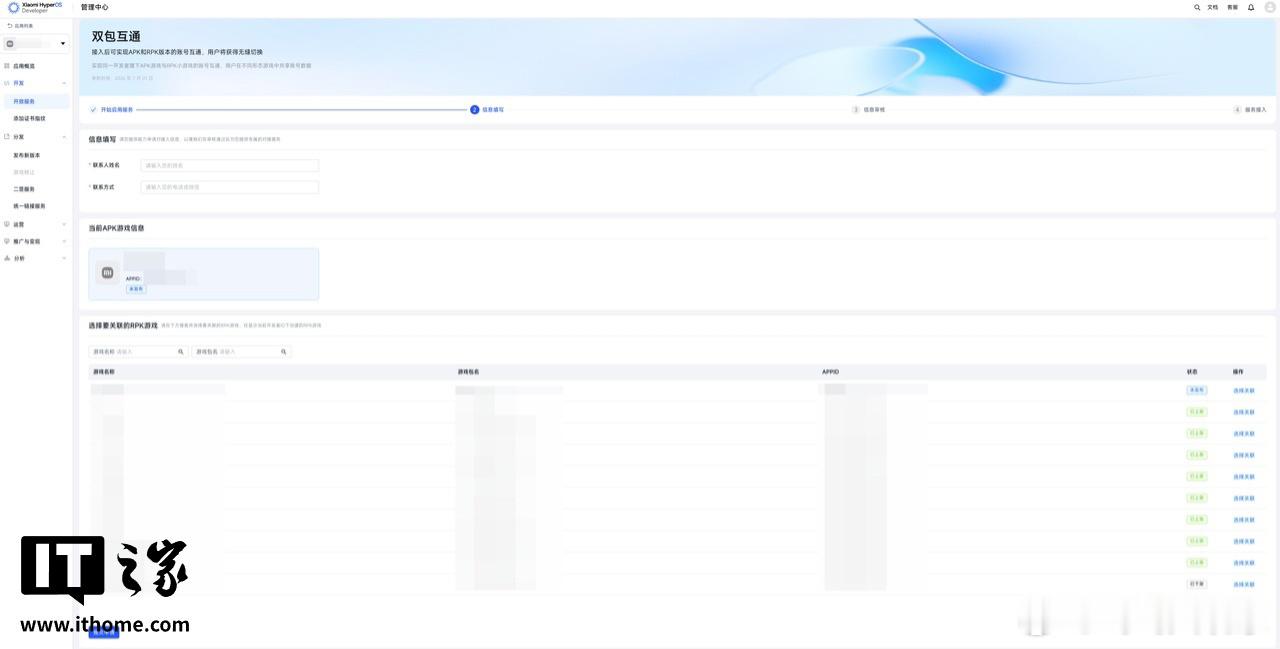Screen dimensions: 1280x649
Task: Click the 操作 column header
Action: [x=1238, y=372]
